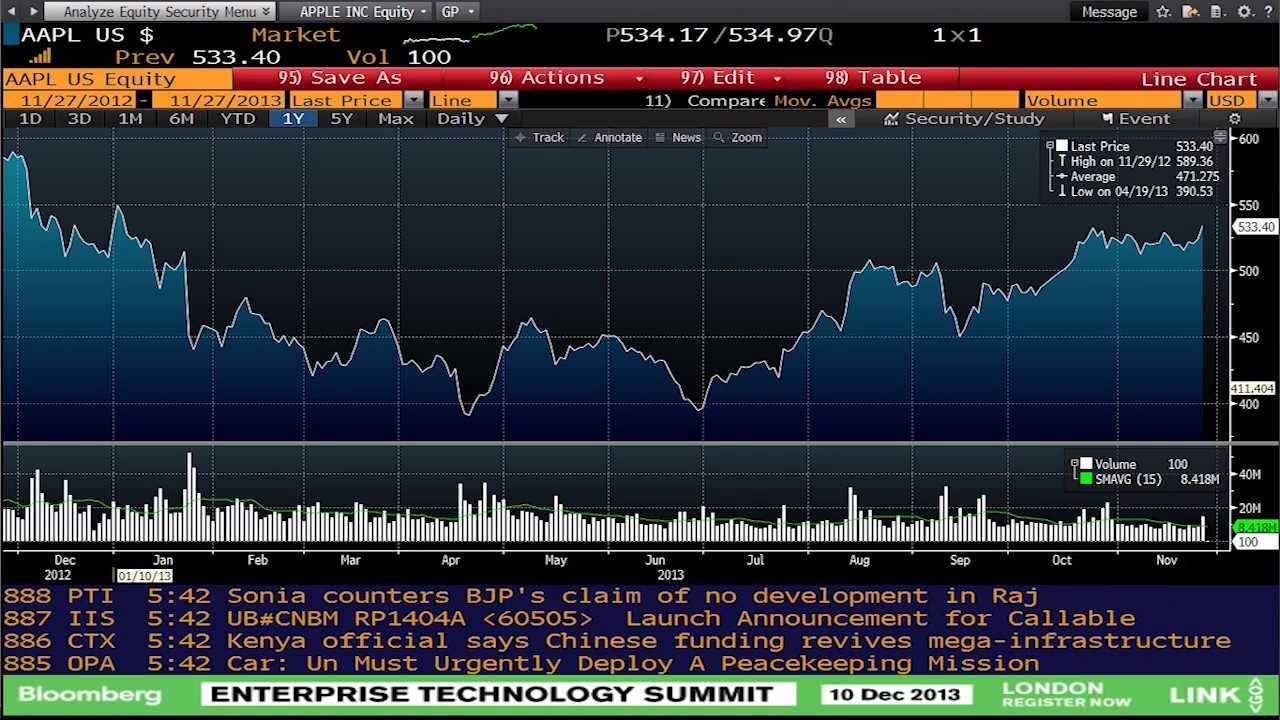
Task: Select the Annotate pencil tool
Action: pos(610,137)
